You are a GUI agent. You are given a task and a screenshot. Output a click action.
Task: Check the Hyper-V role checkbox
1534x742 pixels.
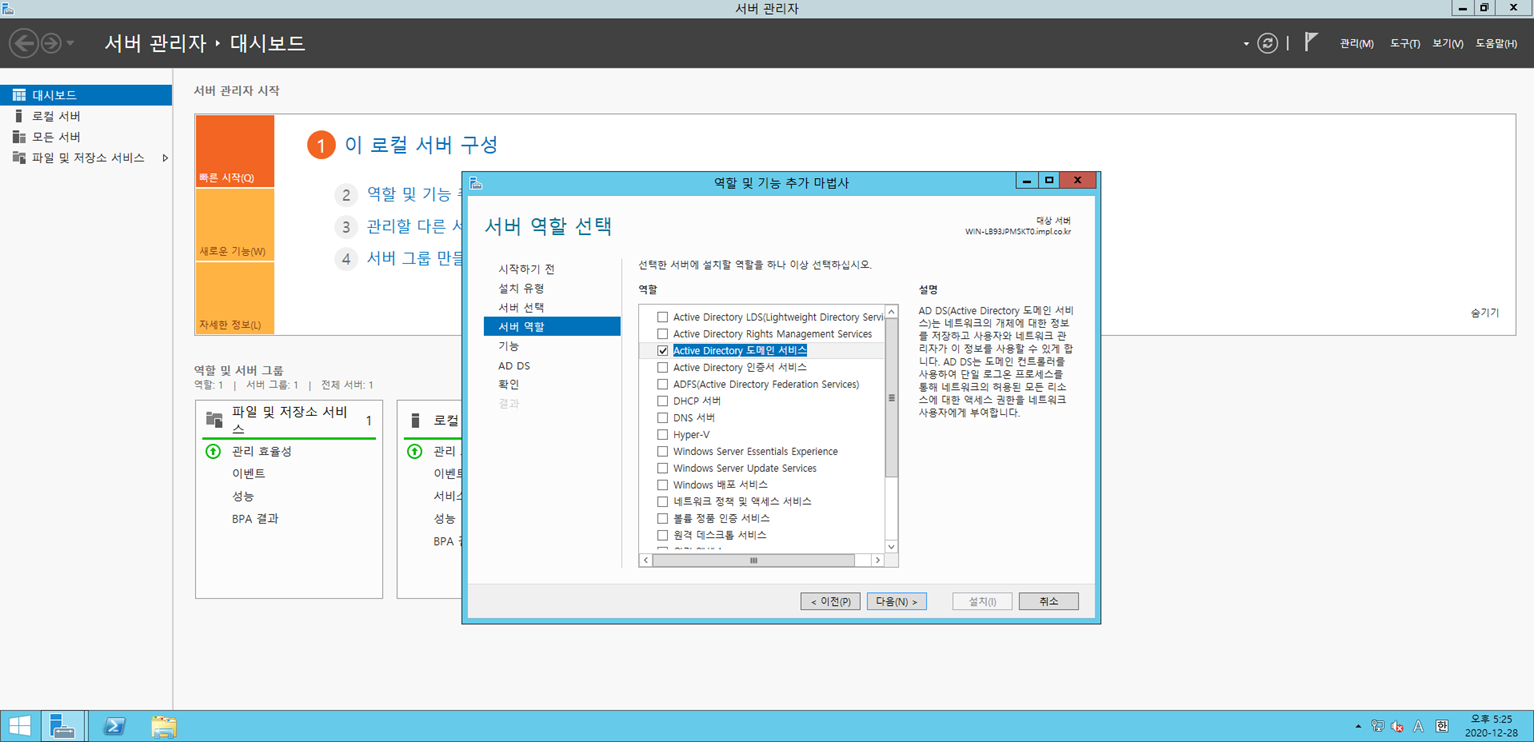[x=662, y=435]
